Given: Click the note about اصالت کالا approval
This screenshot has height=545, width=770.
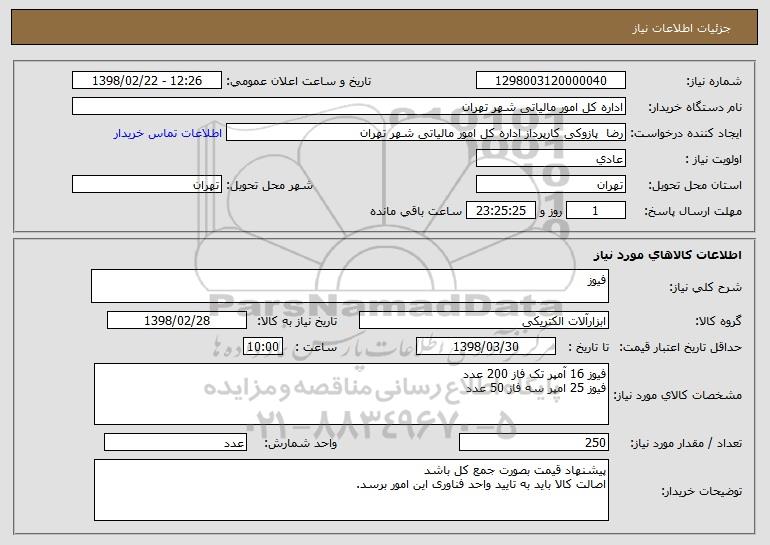Looking at the screenshot, I should point(481,485).
